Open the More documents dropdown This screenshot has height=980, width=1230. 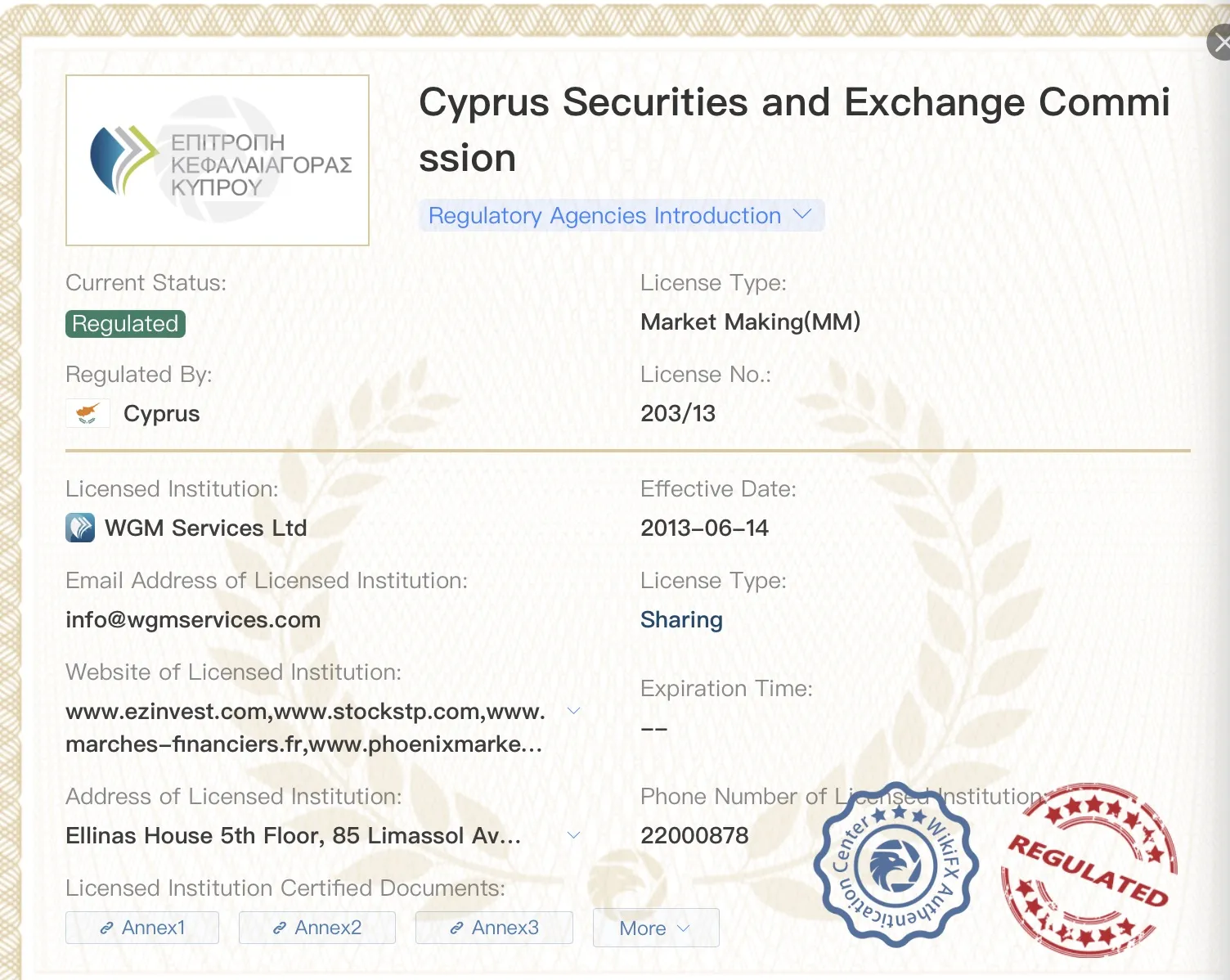click(656, 928)
